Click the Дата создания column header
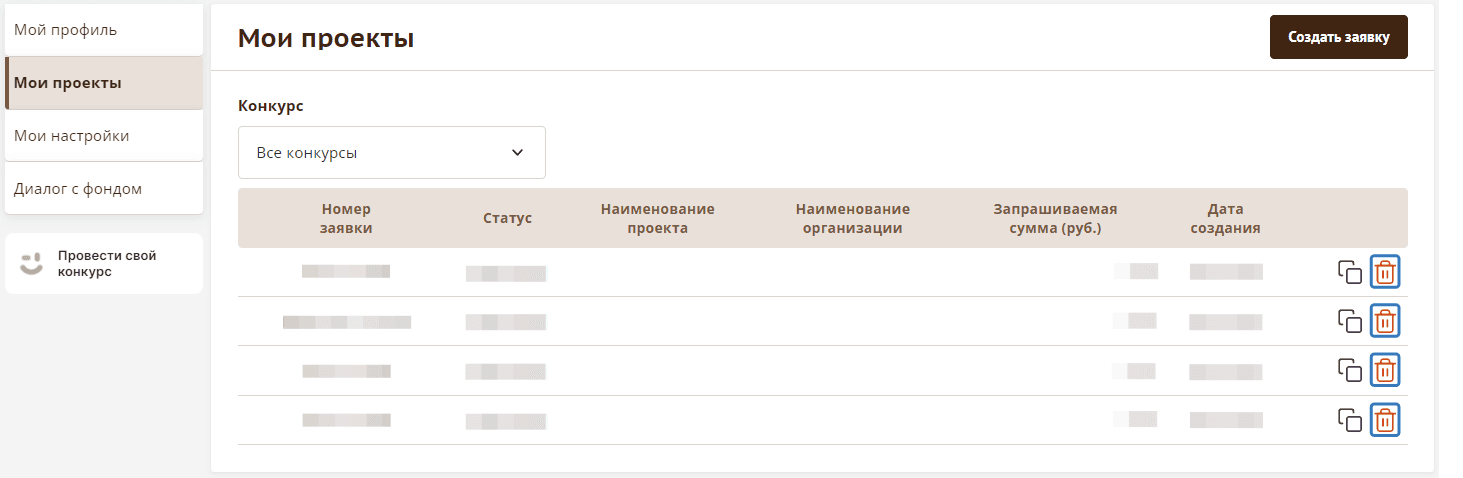The width and height of the screenshot is (1463, 478). coord(1225,218)
